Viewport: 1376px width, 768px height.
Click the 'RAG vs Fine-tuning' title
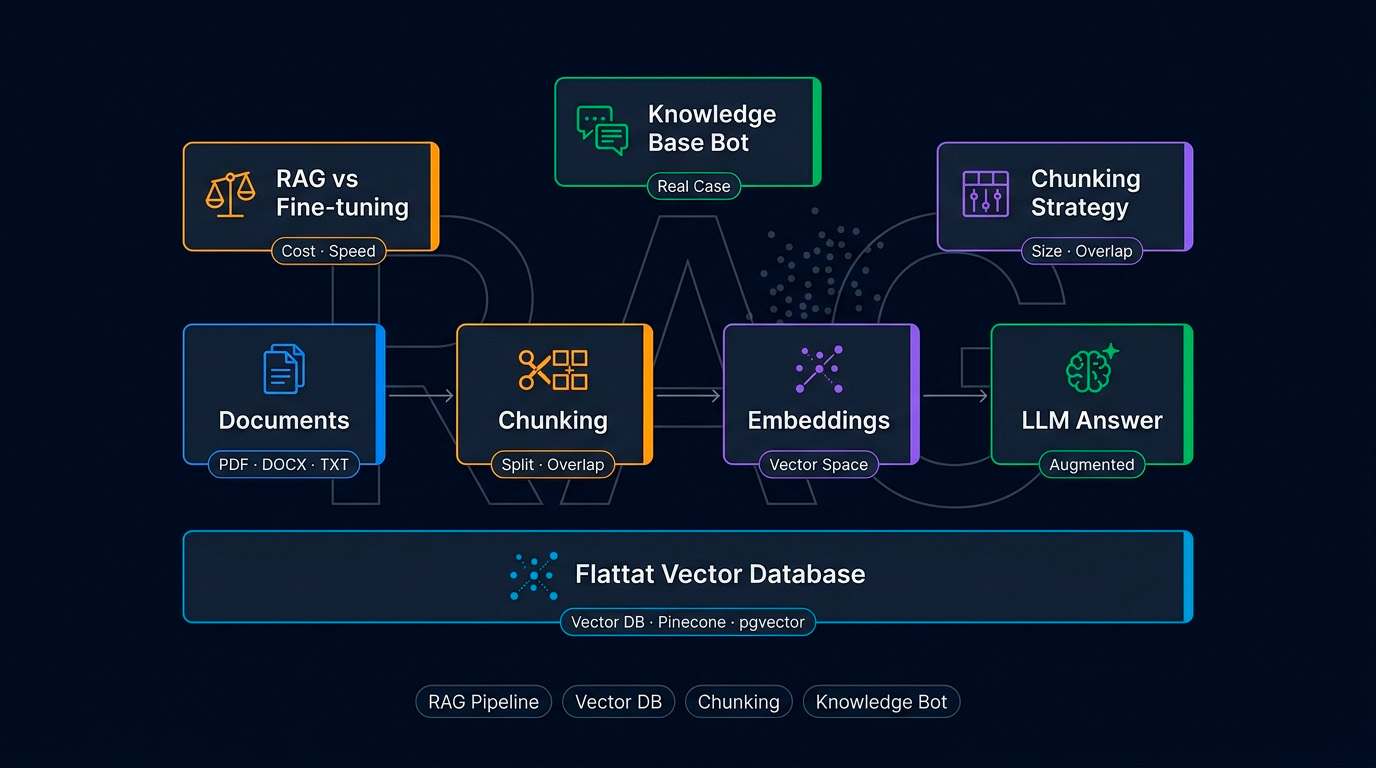pos(342,193)
